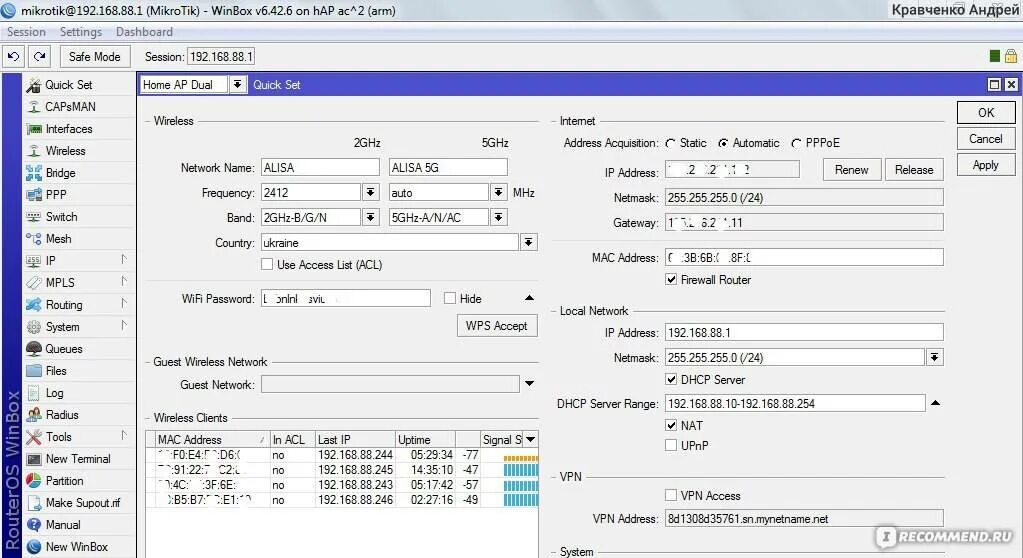Click 5GHz Network Name field ALISA 5G

(448, 168)
